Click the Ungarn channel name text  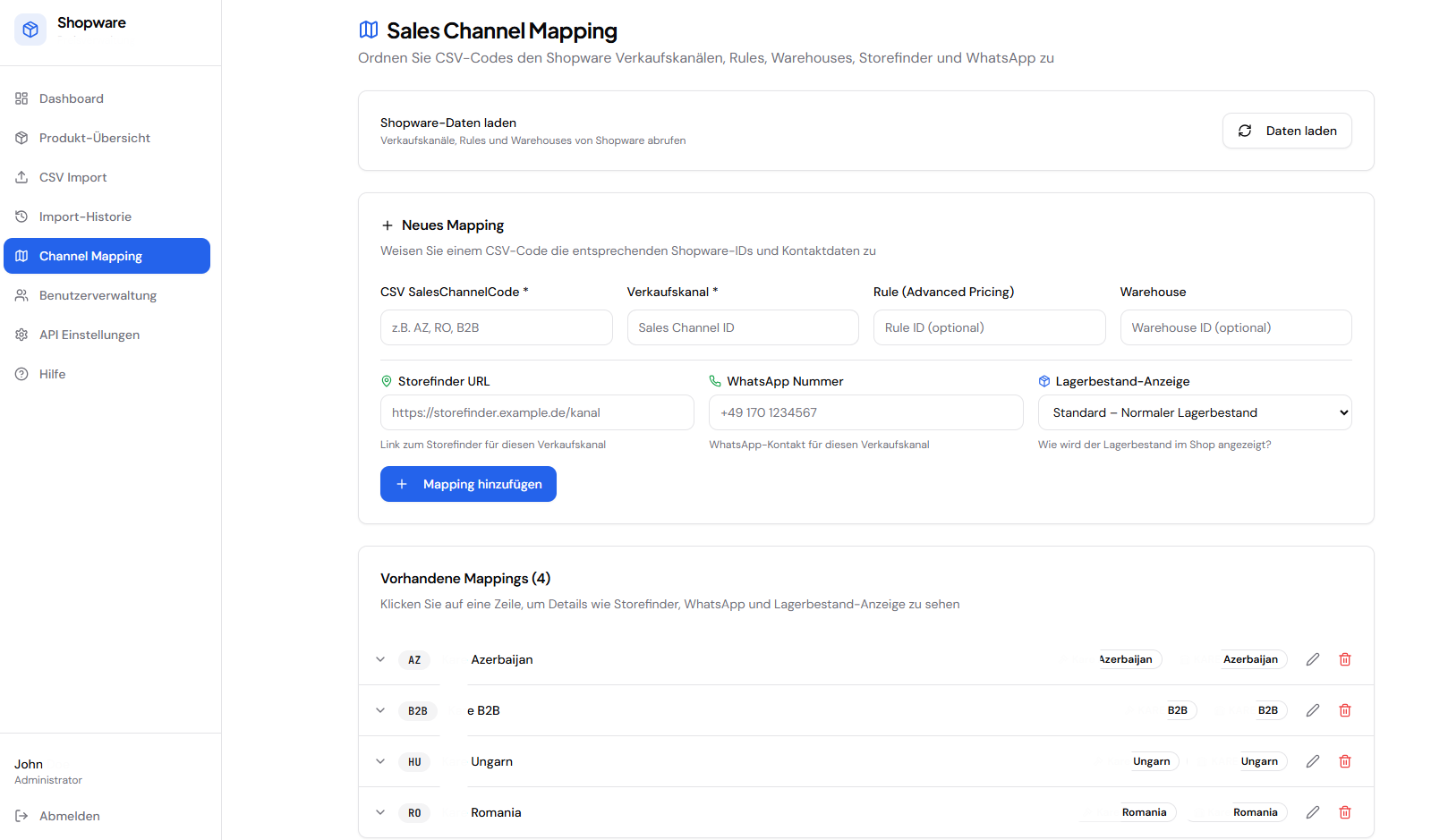click(492, 761)
